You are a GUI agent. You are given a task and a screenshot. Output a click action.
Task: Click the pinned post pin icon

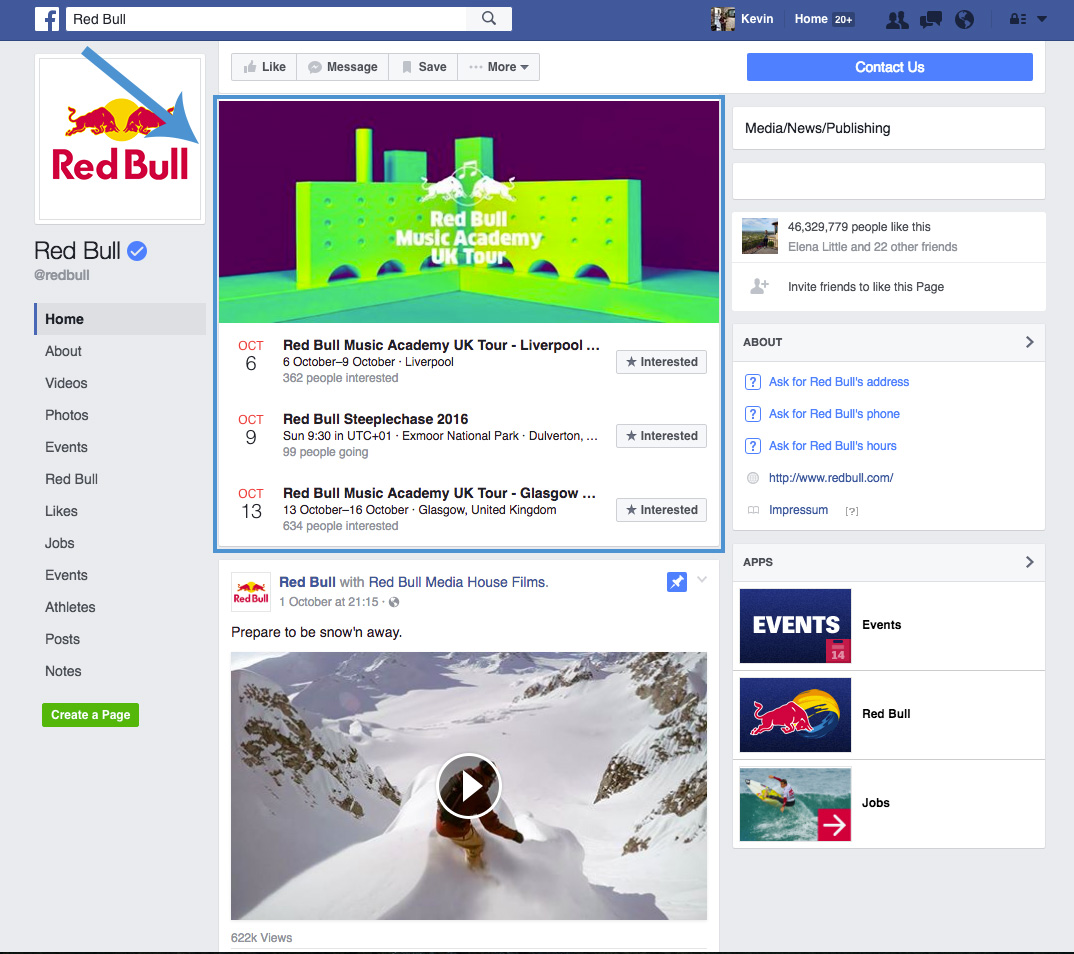coord(677,582)
